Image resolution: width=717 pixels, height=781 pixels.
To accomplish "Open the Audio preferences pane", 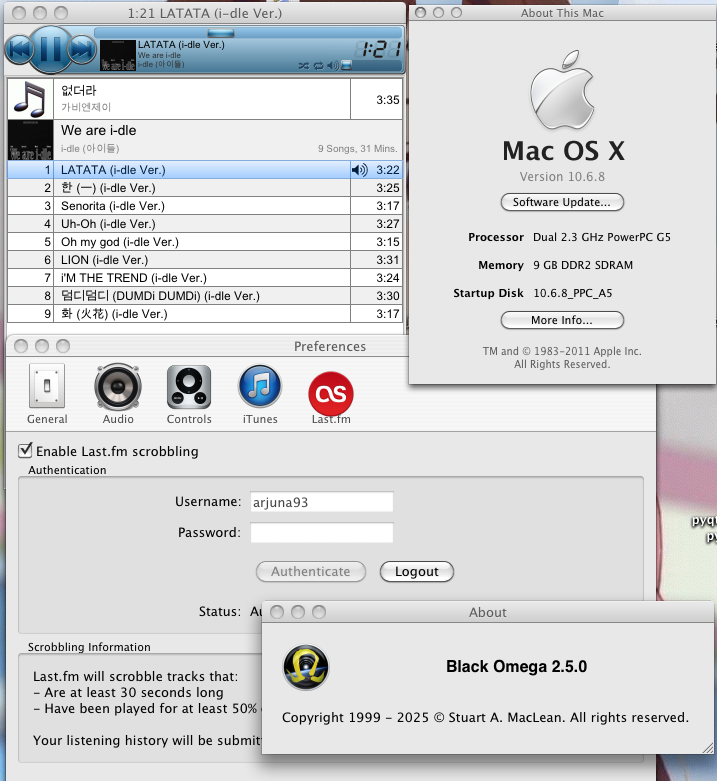I will pyautogui.click(x=118, y=393).
